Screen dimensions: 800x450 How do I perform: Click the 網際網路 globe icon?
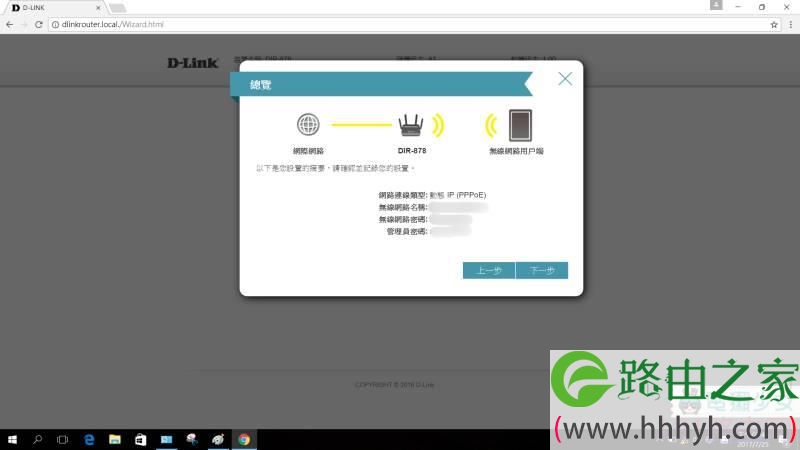tap(308, 124)
